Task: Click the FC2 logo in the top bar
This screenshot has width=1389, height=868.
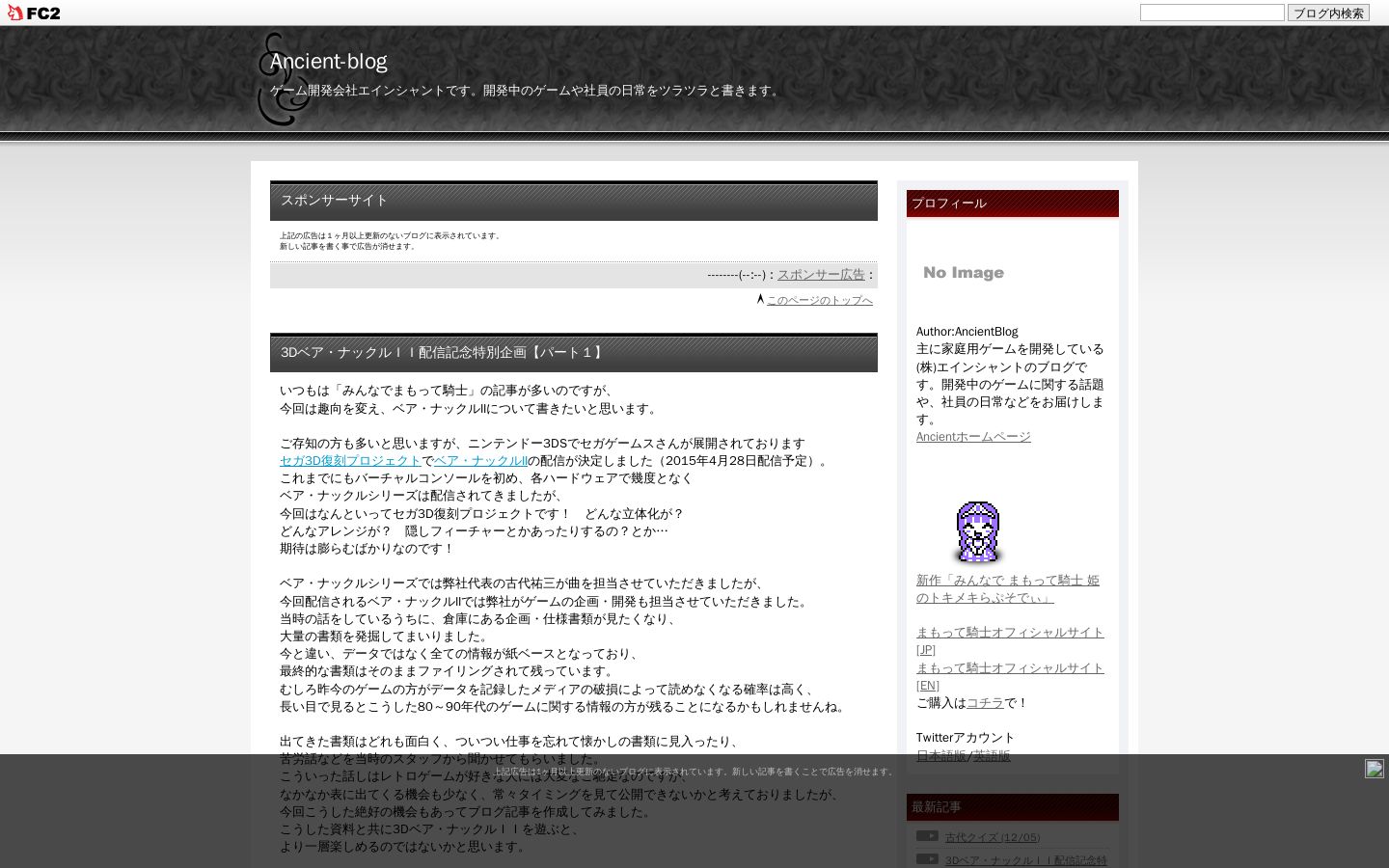Action: 34,13
